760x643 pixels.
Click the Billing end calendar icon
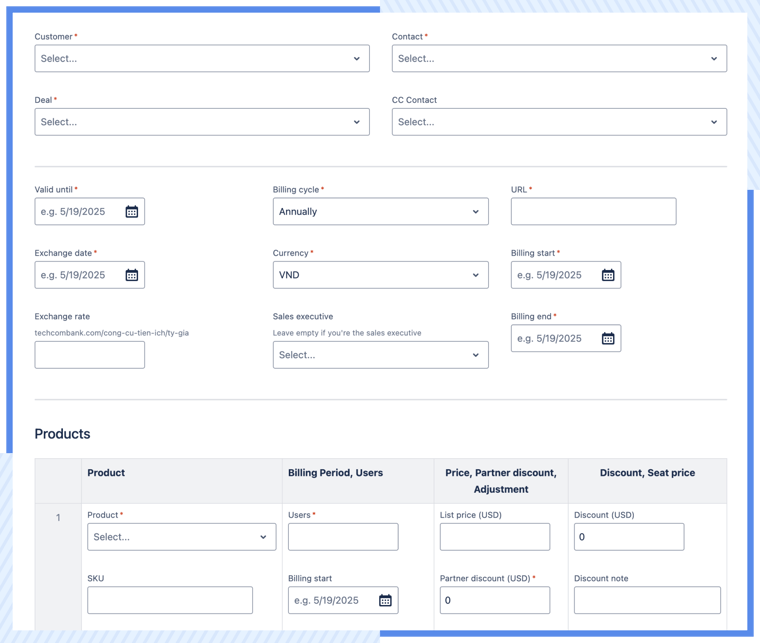(608, 339)
